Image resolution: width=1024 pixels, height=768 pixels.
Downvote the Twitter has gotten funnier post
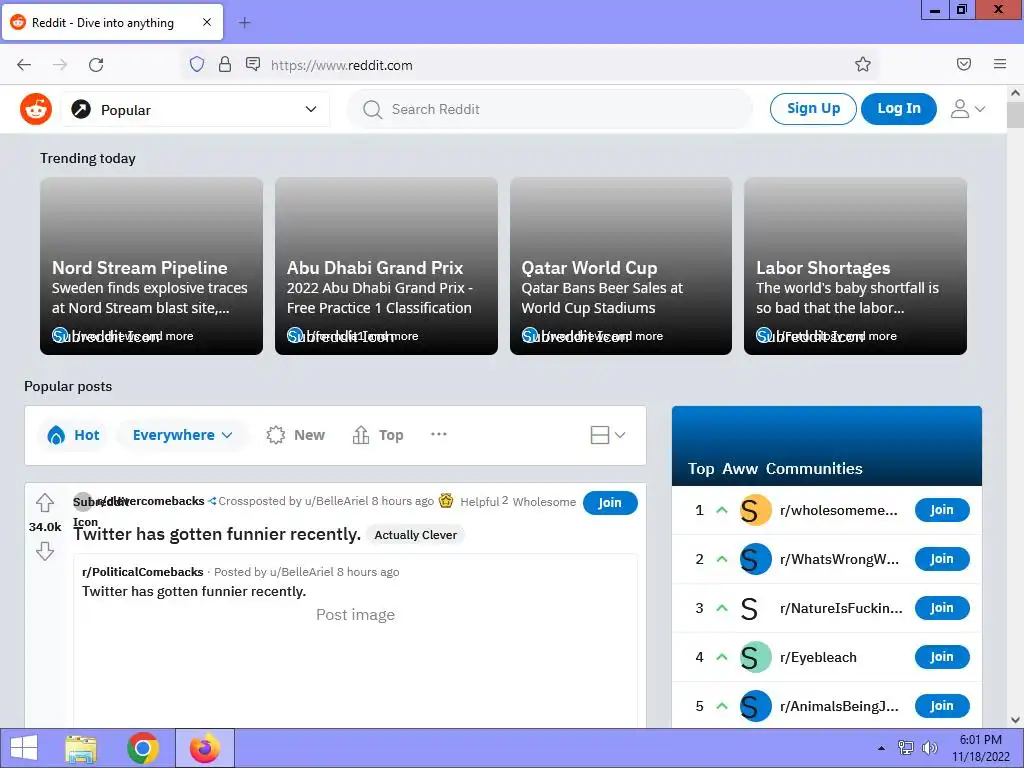(x=44, y=551)
